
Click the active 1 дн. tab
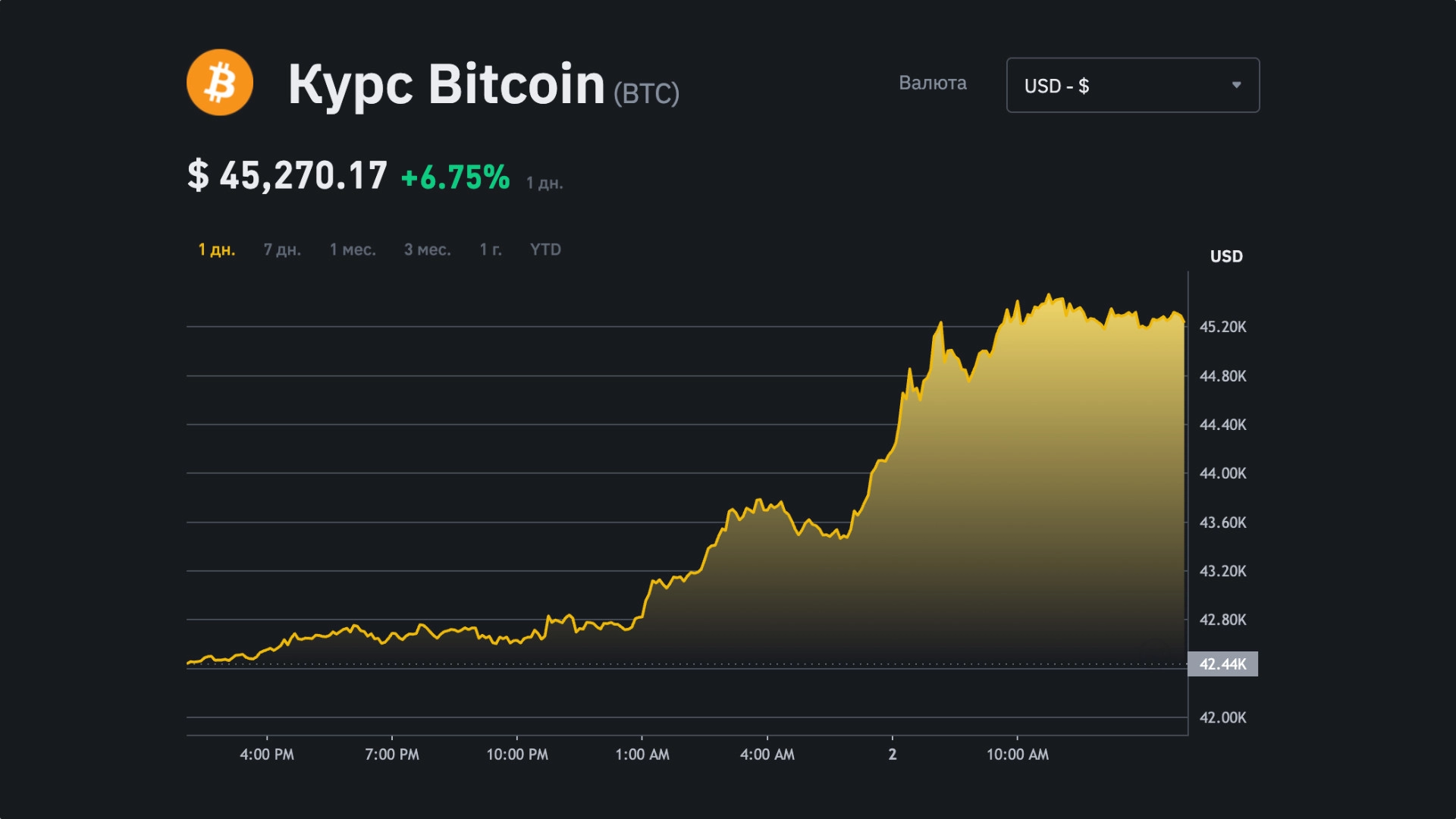[216, 249]
